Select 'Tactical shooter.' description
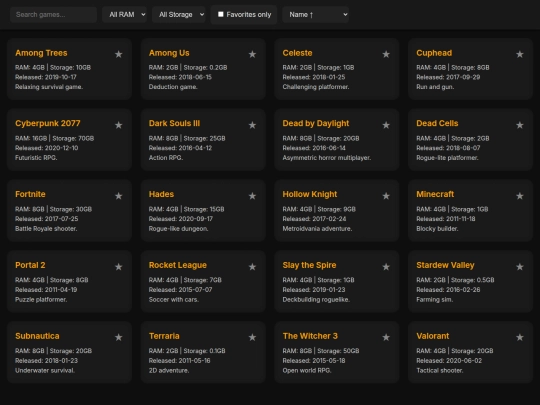 [x=440, y=371]
